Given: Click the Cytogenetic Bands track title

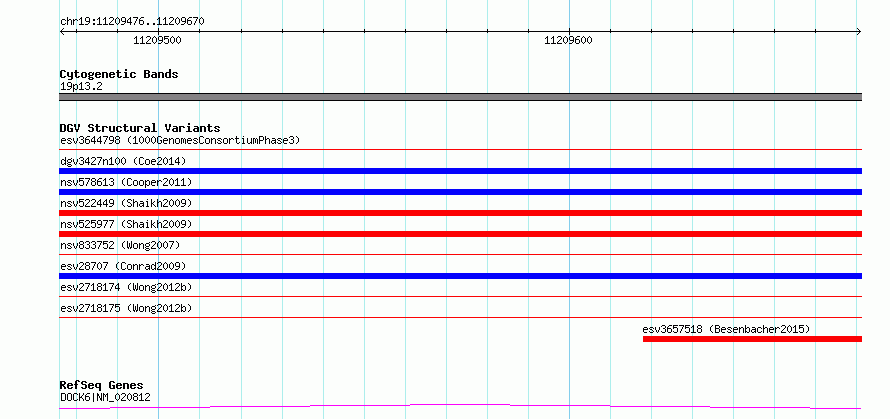Looking at the screenshot, I should (119, 74).
